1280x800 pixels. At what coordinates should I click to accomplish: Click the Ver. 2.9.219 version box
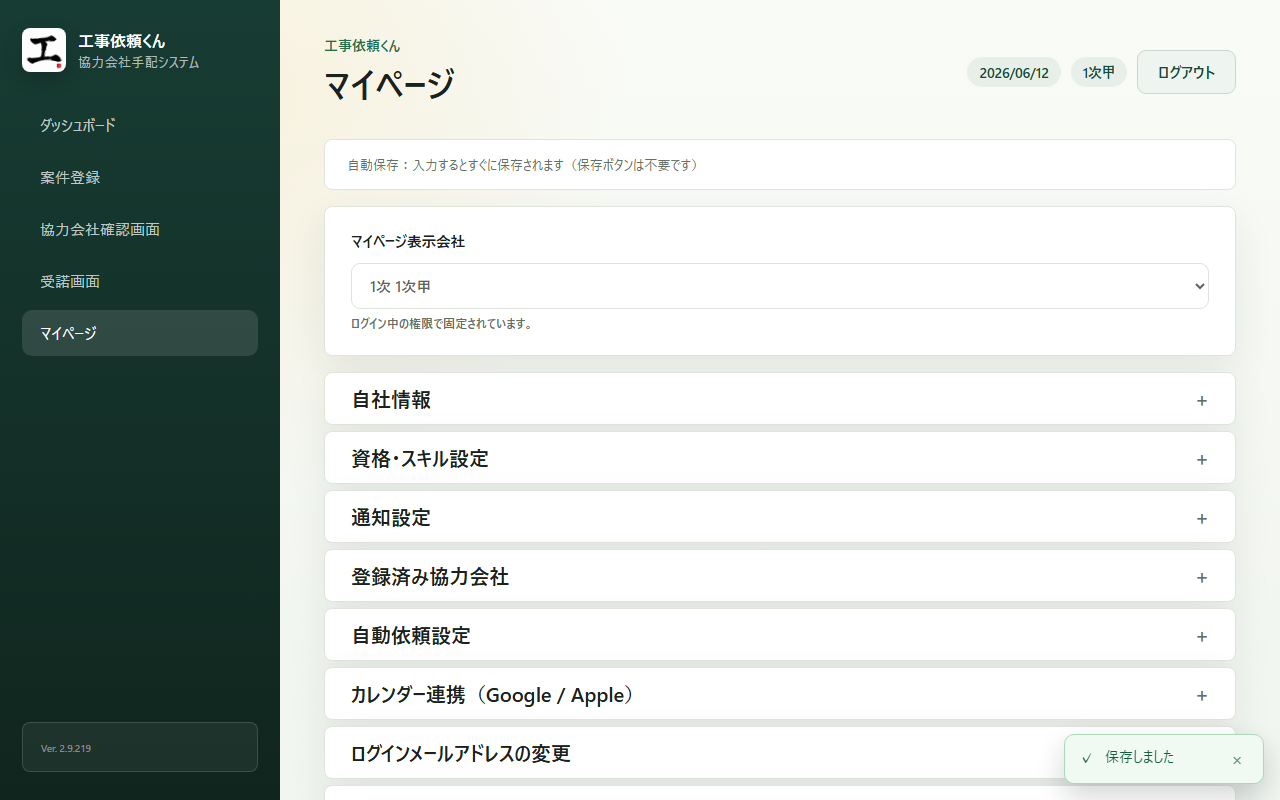coord(140,747)
